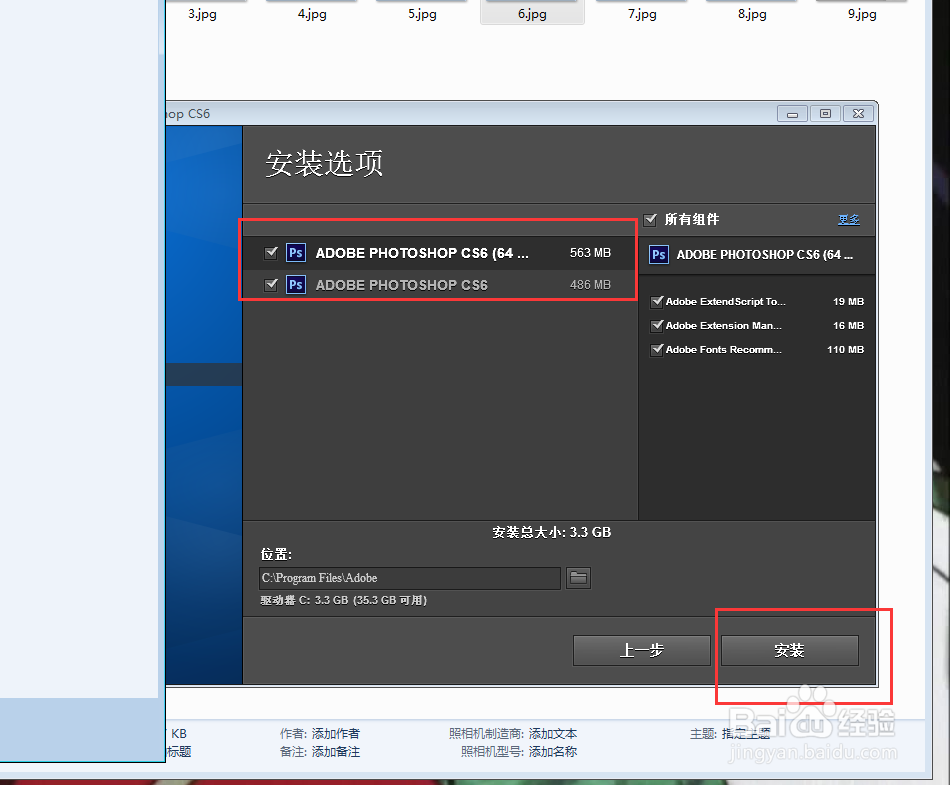The image size is (950, 785).
Task: Open the folder browse icon beside install path
Action: pos(578,578)
